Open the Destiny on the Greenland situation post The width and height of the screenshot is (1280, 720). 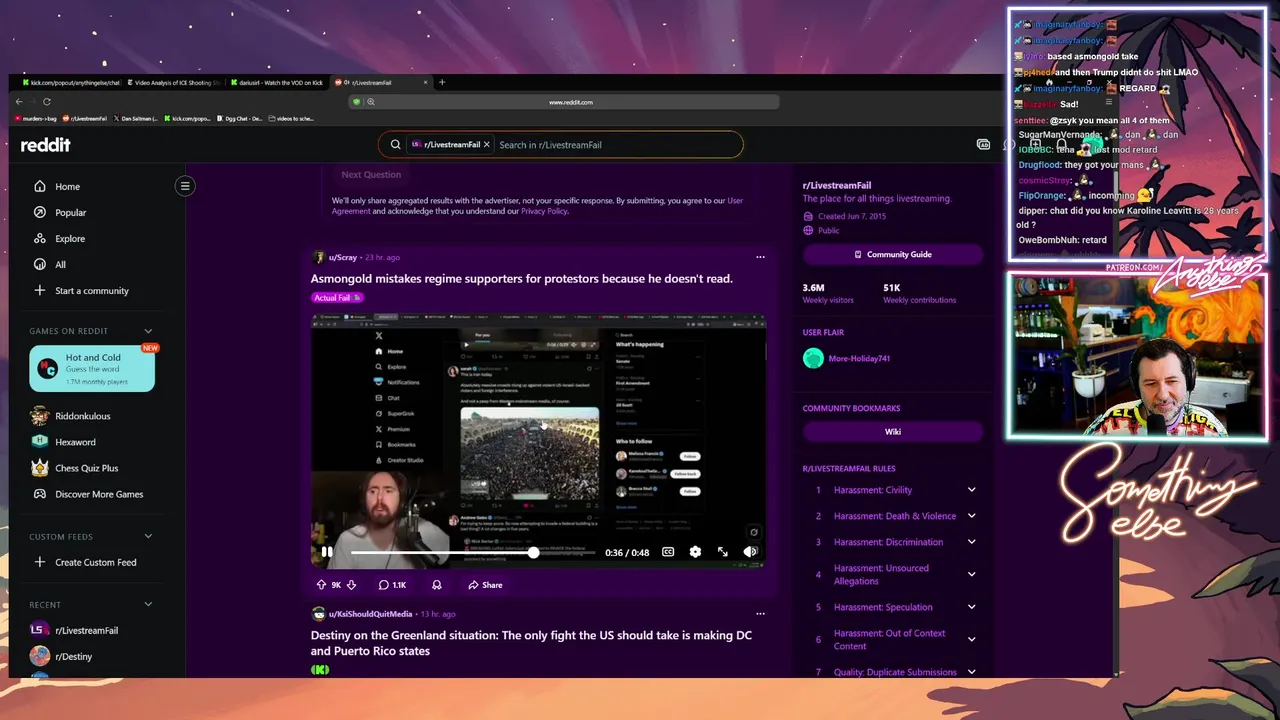point(531,643)
